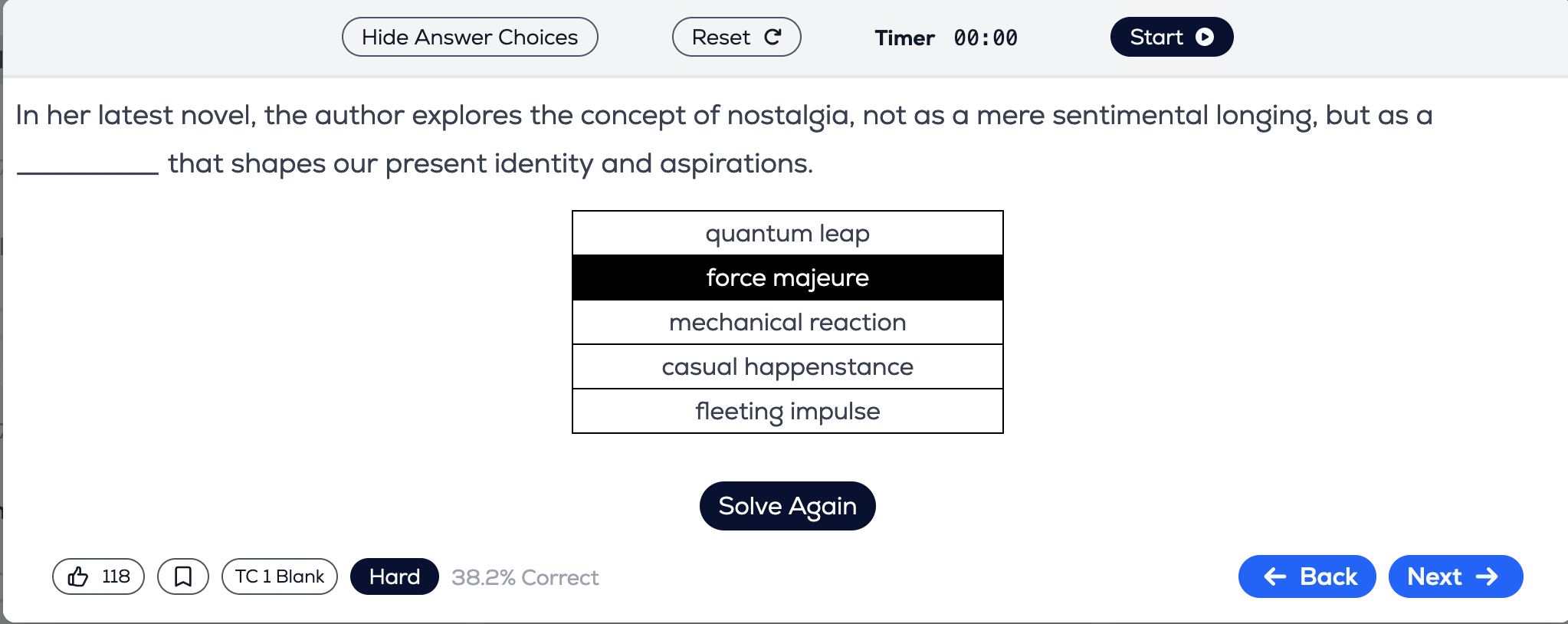Select the "quantum leap" answer
This screenshot has width=1568, height=624.
[787, 233]
